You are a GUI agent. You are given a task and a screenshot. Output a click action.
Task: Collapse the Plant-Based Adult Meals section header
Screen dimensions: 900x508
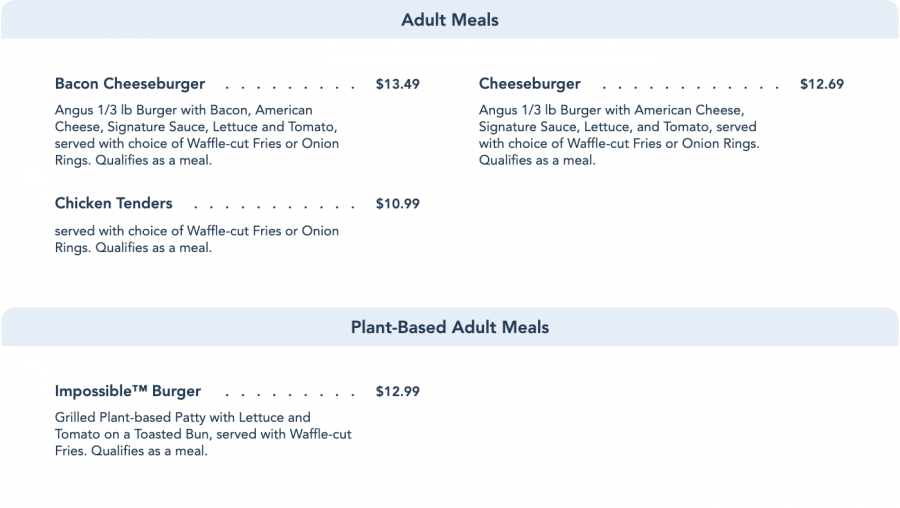click(x=450, y=327)
